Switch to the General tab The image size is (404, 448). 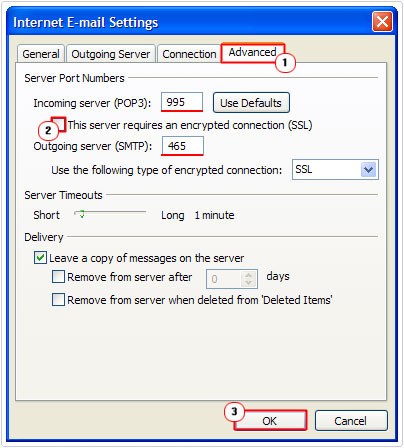[x=41, y=54]
